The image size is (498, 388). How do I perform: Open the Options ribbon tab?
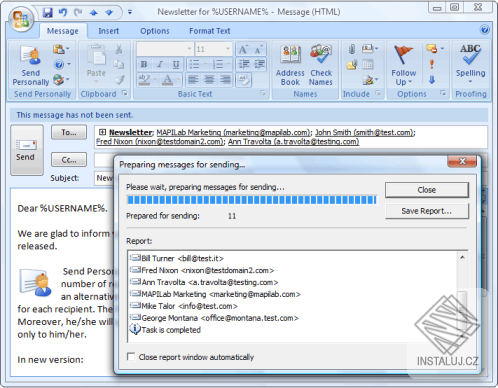tap(155, 31)
